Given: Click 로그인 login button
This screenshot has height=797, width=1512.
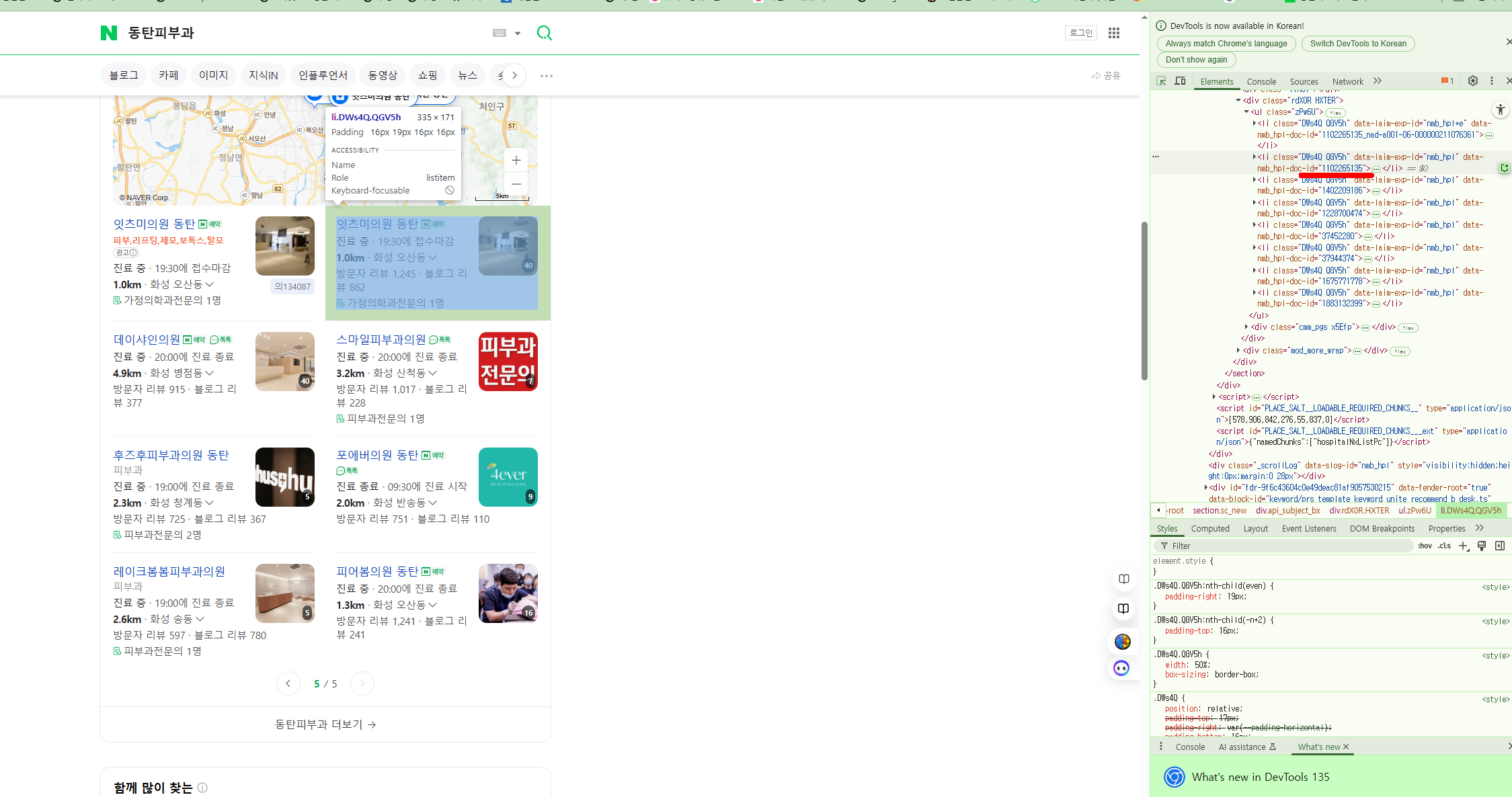Looking at the screenshot, I should pyautogui.click(x=1081, y=33).
